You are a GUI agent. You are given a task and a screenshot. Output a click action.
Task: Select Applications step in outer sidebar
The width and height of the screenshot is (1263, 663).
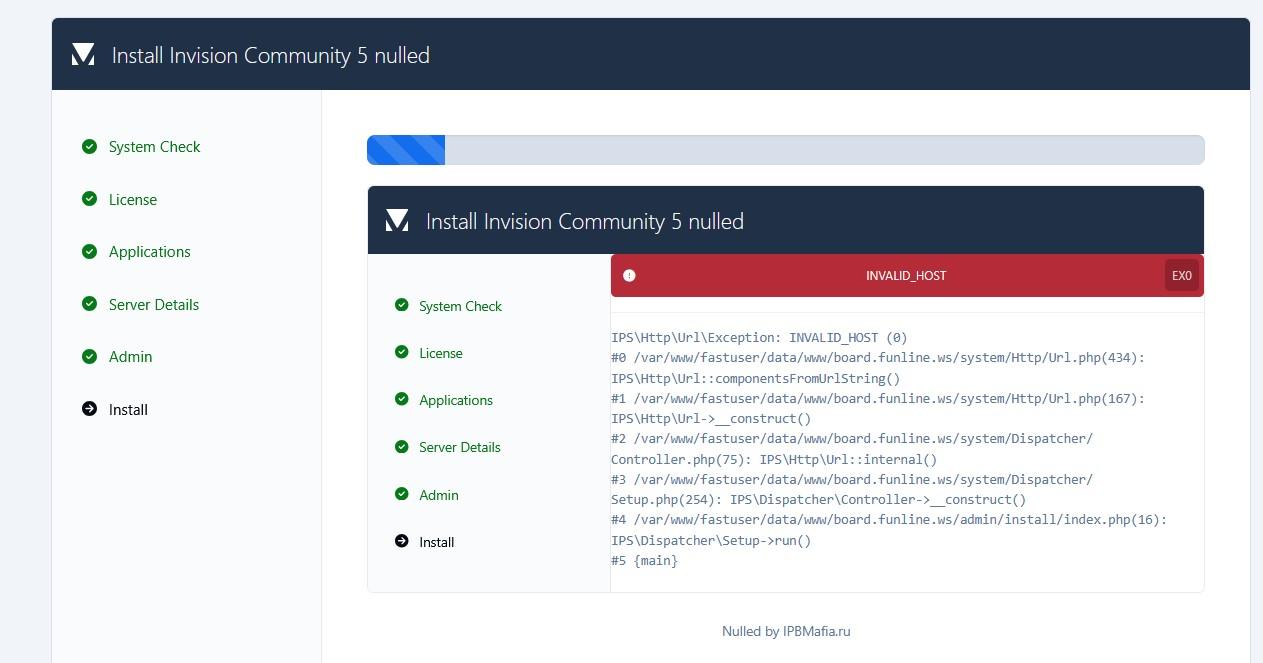[x=150, y=252]
